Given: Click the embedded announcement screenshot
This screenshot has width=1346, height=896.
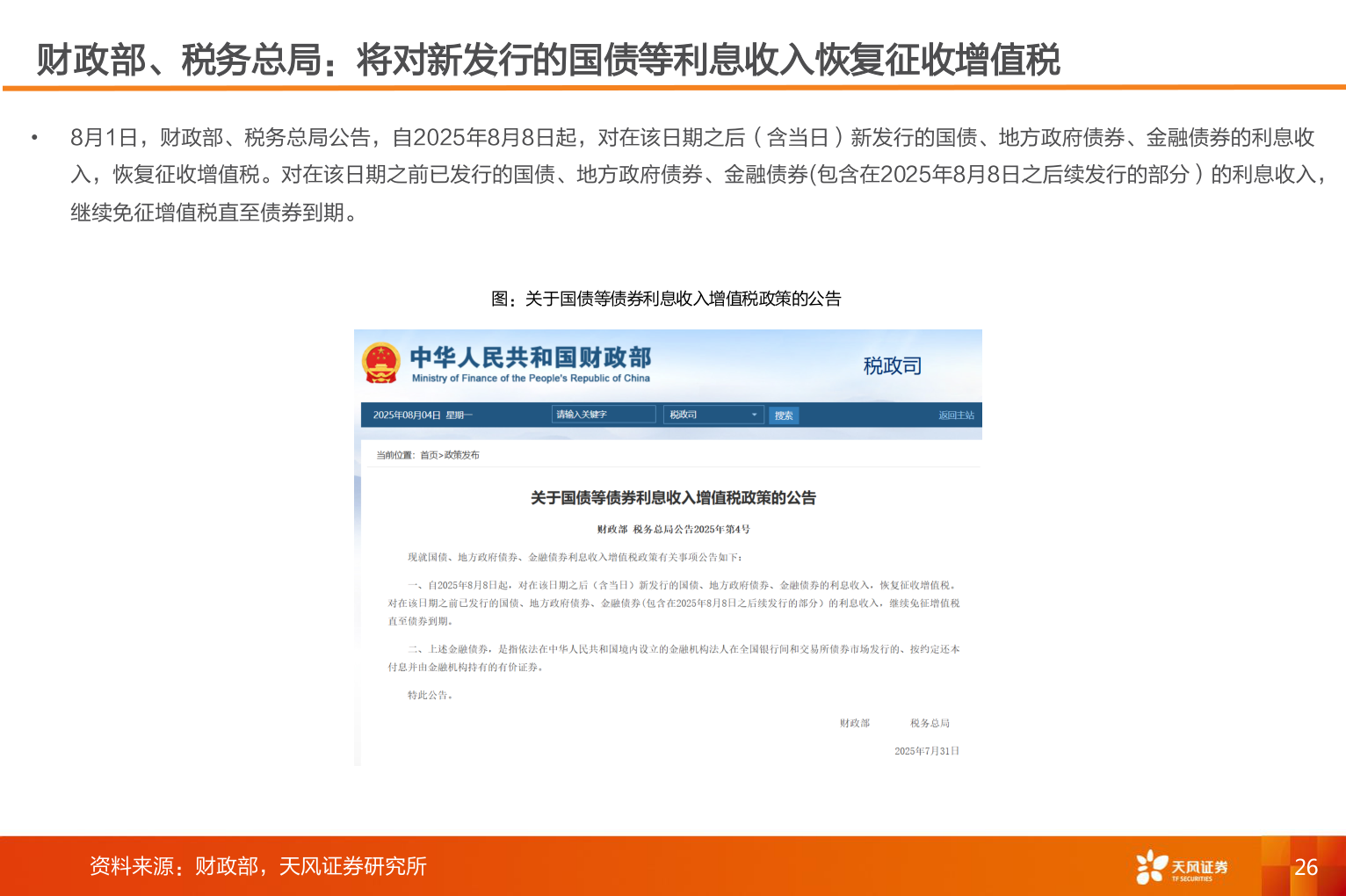Looking at the screenshot, I should pyautogui.click(x=668, y=547).
